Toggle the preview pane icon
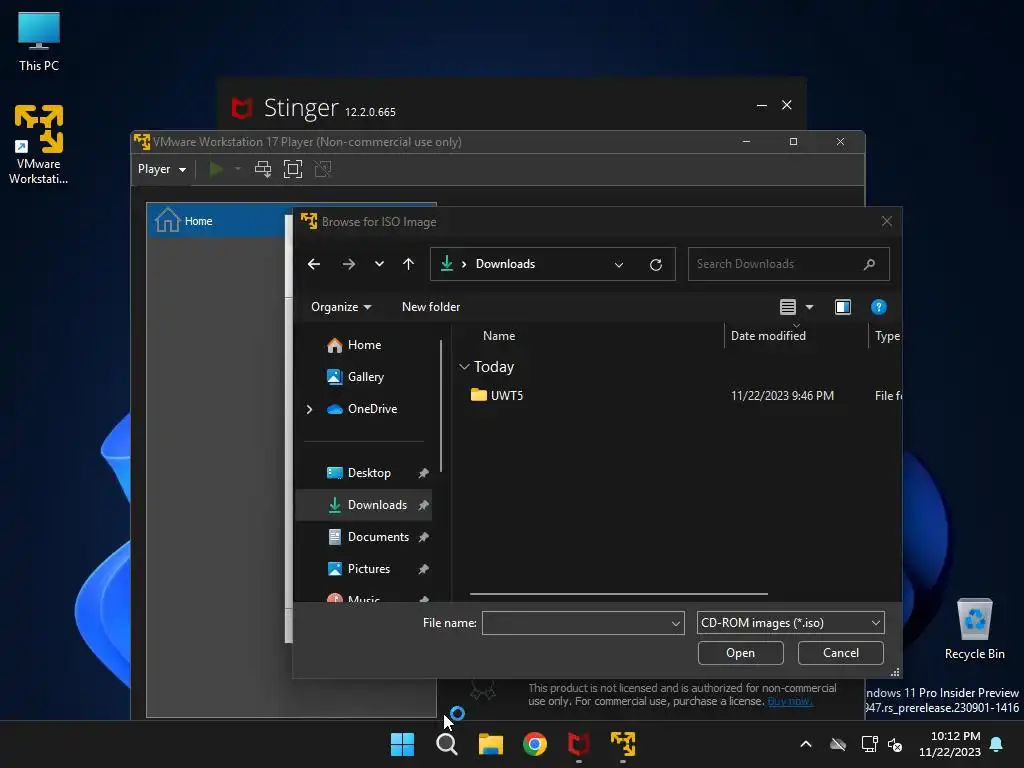 coord(843,307)
